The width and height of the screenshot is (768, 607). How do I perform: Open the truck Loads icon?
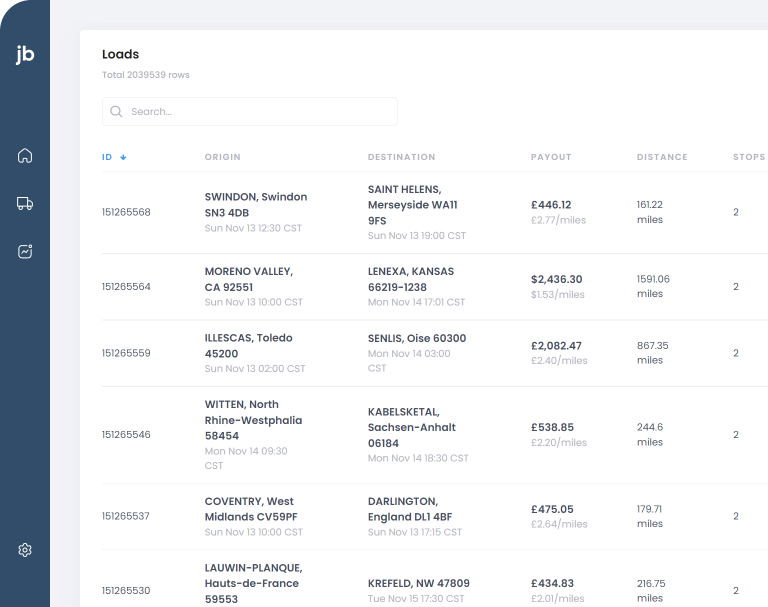25,203
